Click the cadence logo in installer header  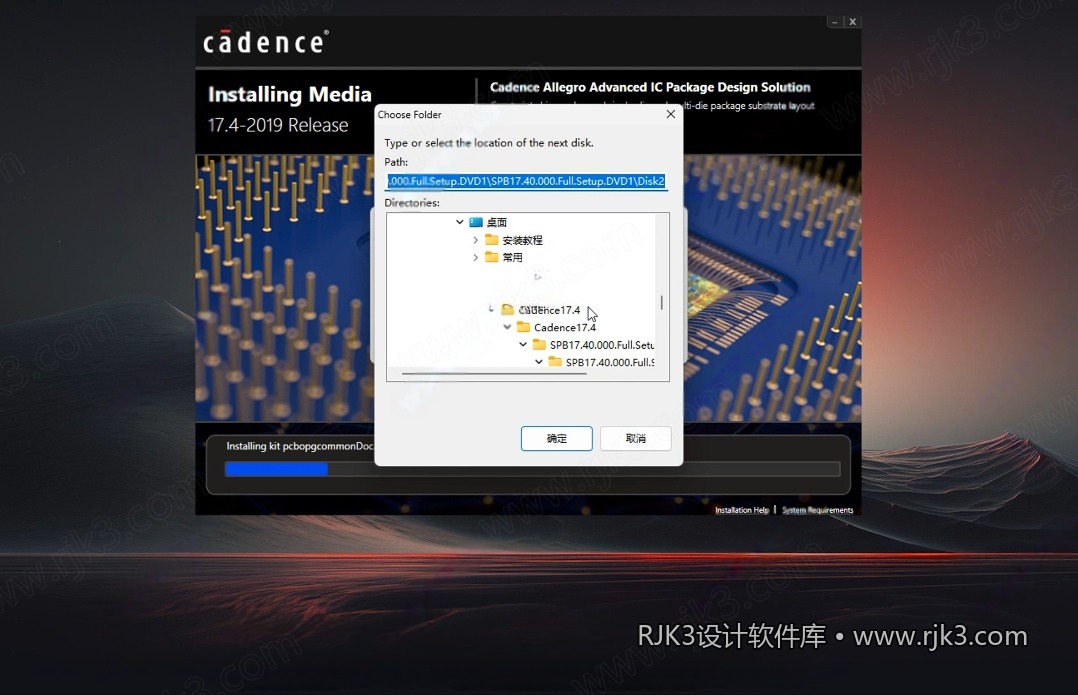(x=265, y=42)
